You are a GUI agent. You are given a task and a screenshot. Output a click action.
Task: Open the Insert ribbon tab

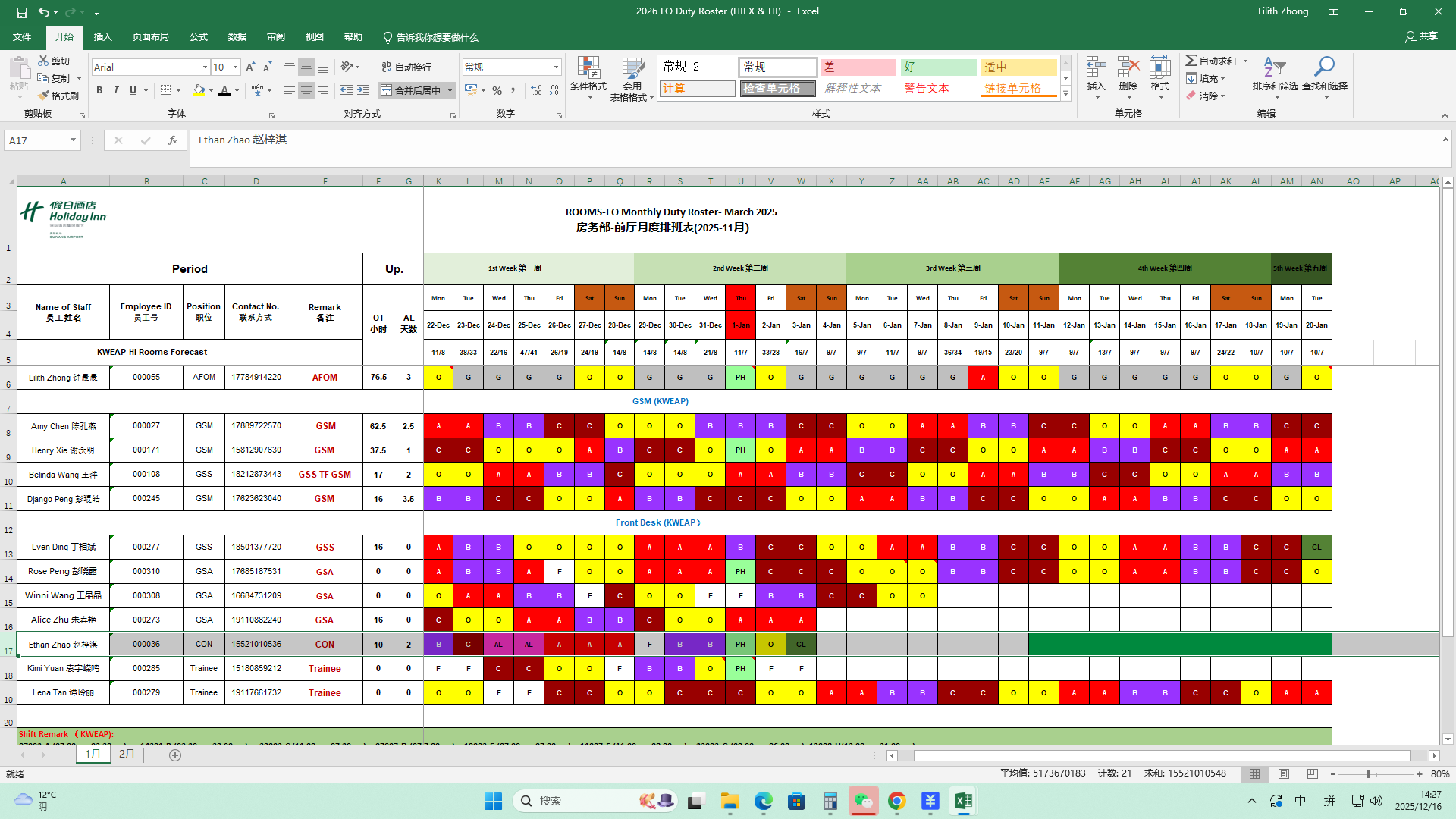[x=102, y=37]
